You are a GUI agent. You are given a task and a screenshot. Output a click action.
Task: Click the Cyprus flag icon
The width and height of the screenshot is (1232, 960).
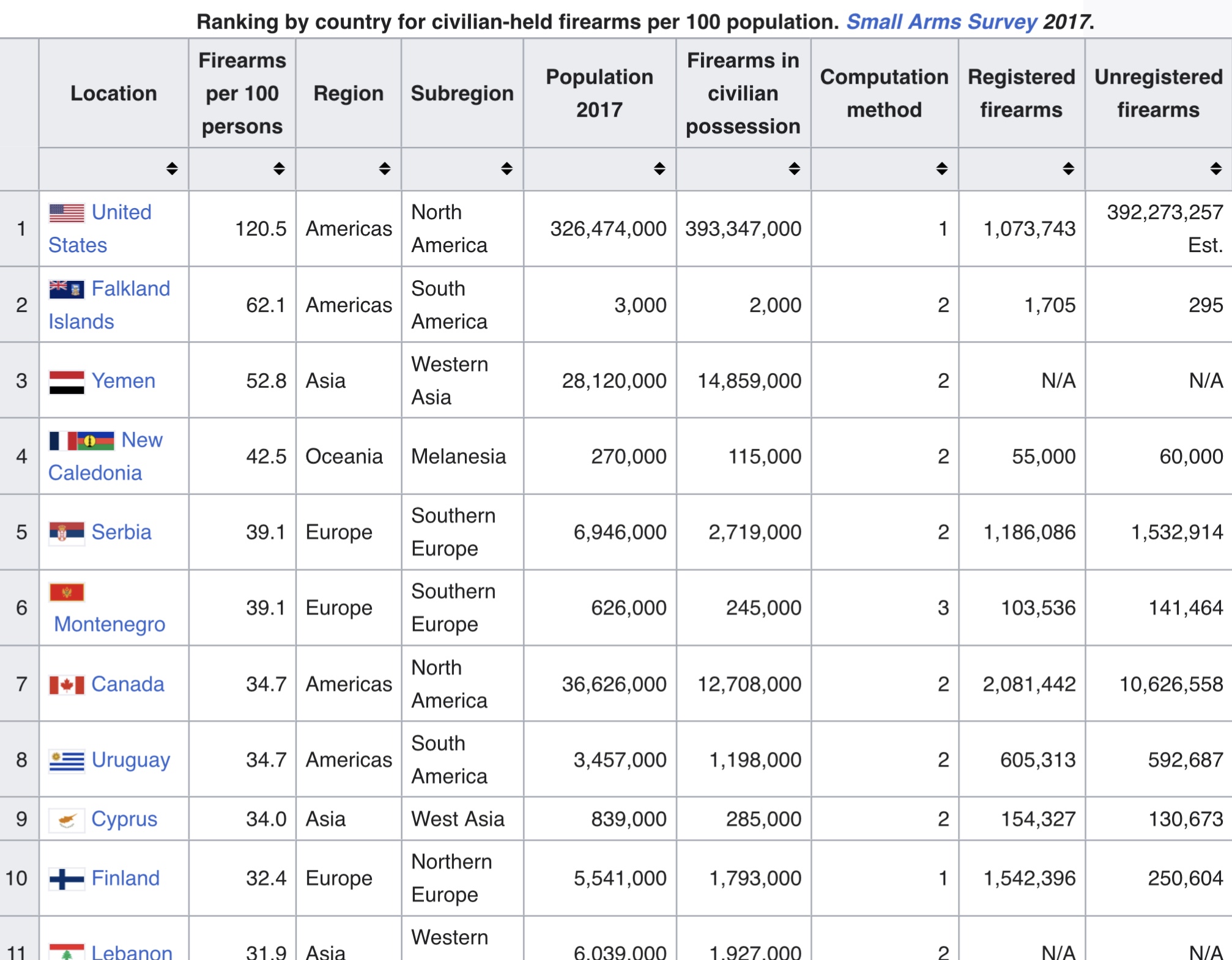point(67,820)
